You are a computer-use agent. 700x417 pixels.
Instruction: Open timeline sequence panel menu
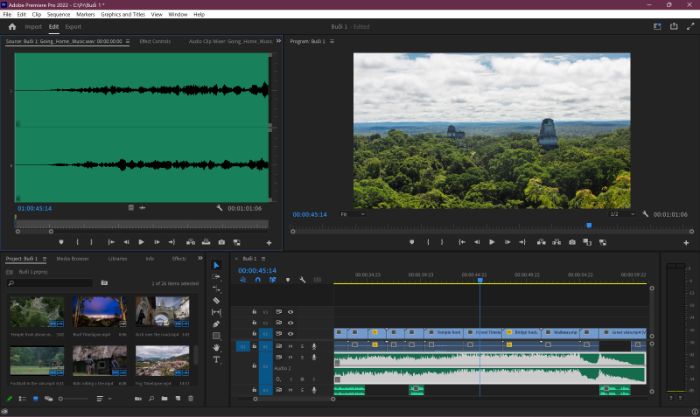pyautogui.click(x=263, y=259)
